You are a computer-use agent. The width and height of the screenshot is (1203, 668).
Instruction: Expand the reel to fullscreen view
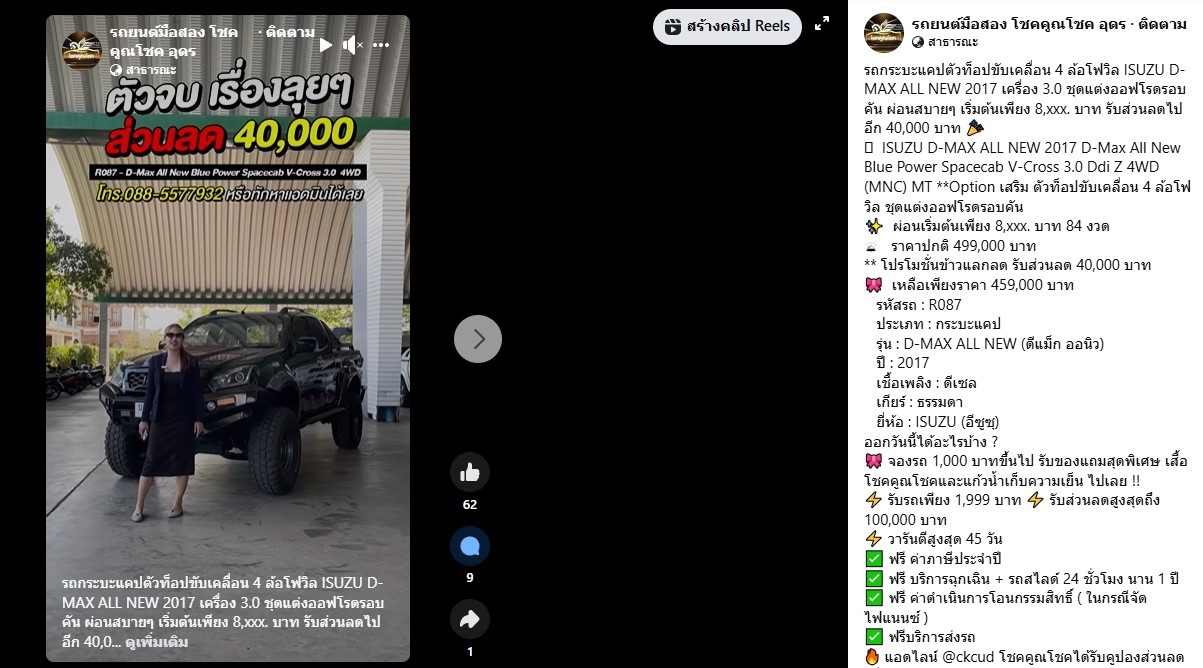(822, 23)
